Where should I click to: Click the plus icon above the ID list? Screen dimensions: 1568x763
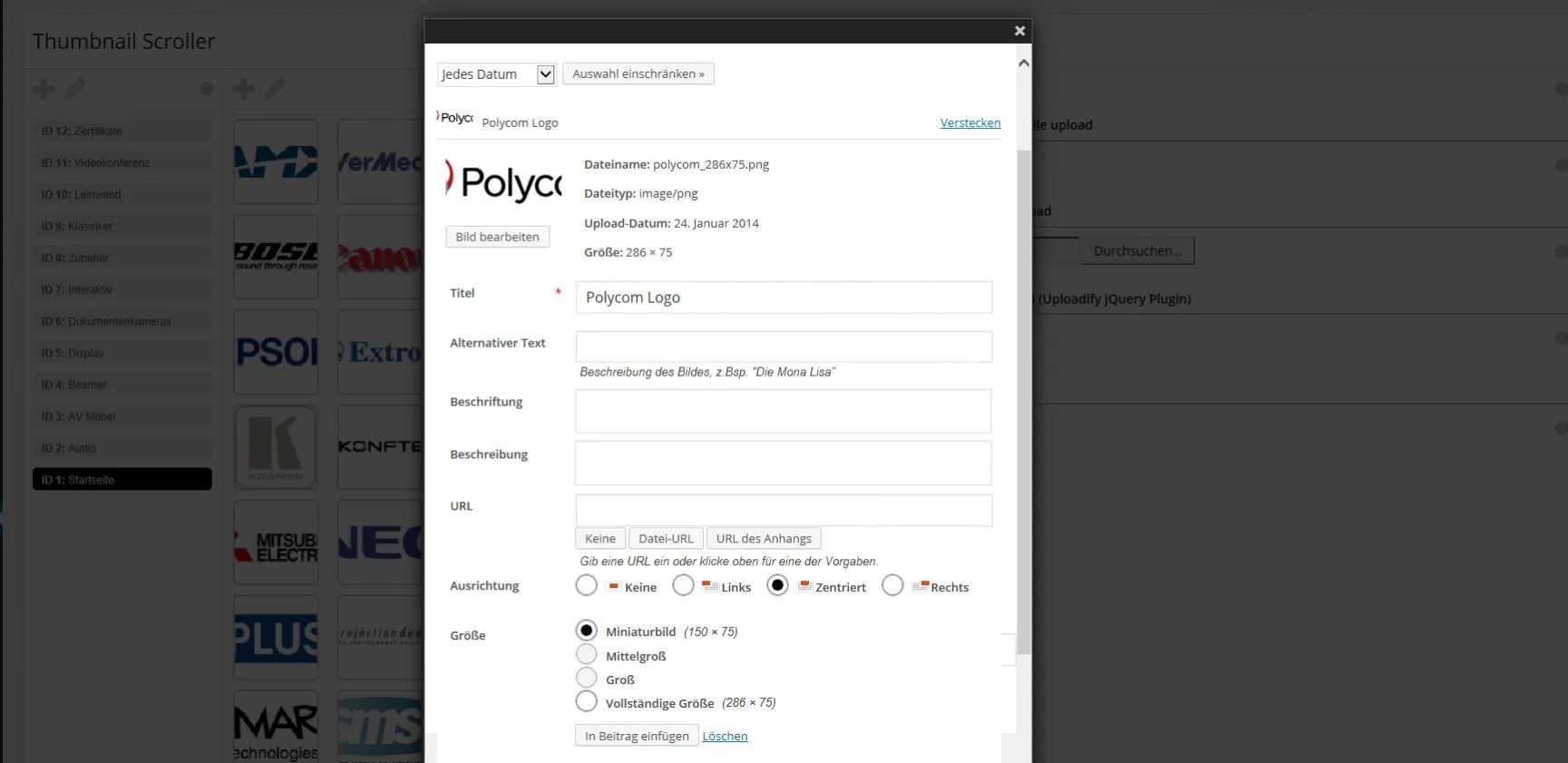click(x=44, y=89)
